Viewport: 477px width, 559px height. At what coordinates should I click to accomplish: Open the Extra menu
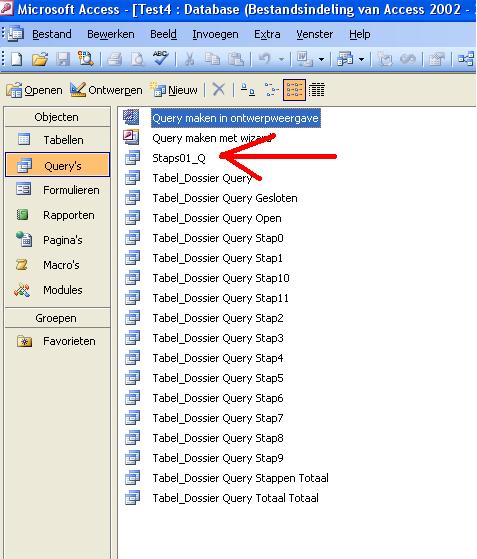(267, 34)
